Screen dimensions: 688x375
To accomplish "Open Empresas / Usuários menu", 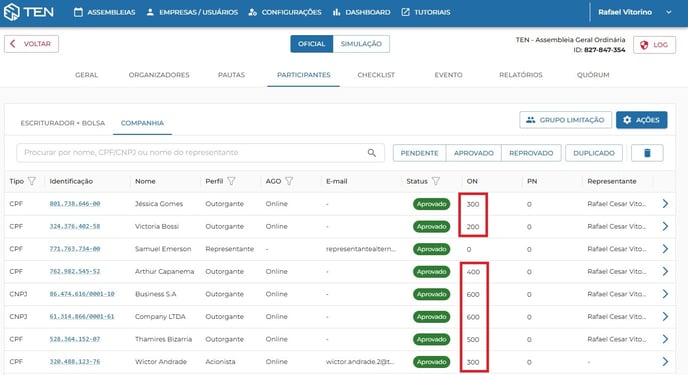I will (x=192, y=12).
